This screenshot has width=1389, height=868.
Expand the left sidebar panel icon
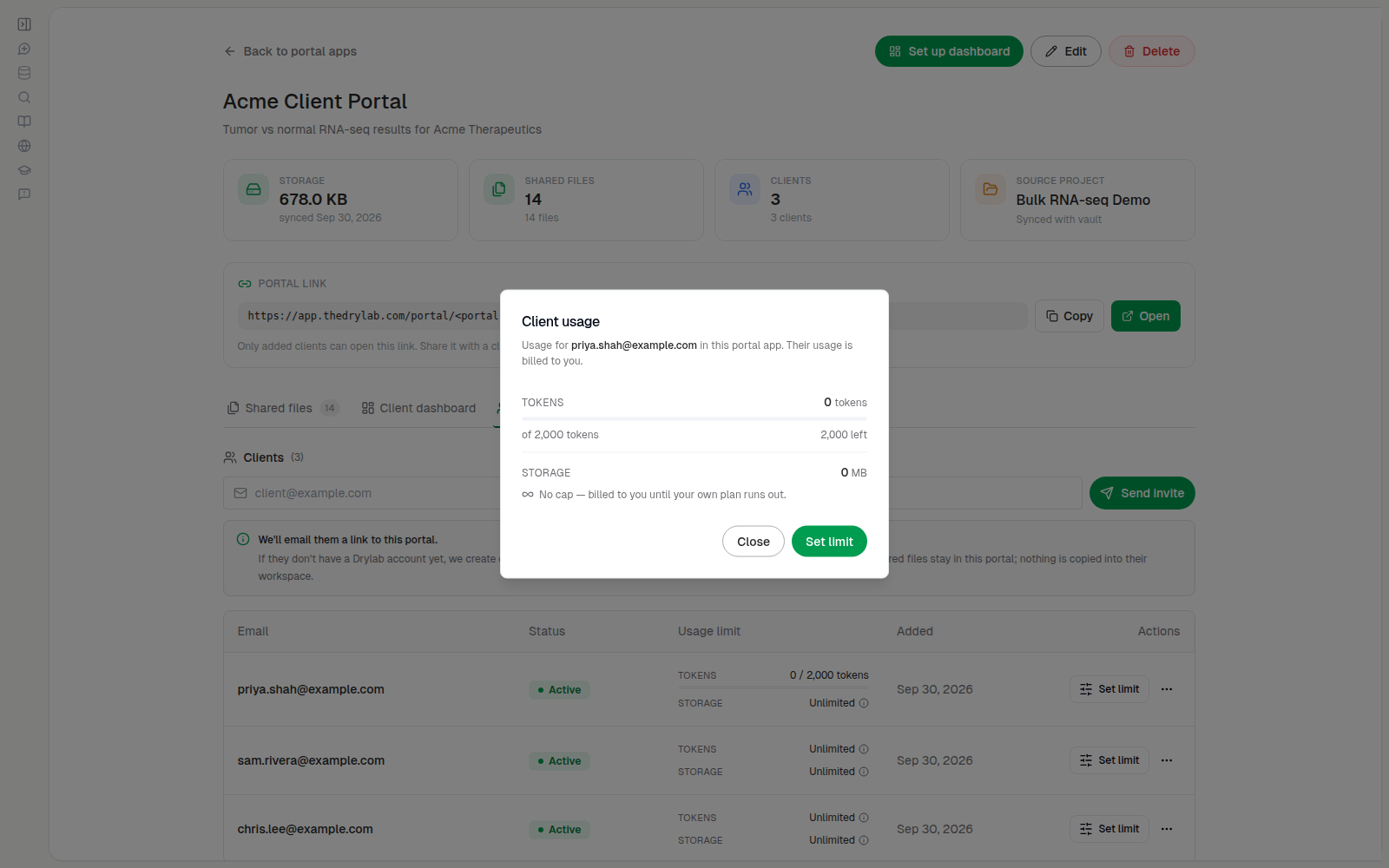click(x=24, y=24)
